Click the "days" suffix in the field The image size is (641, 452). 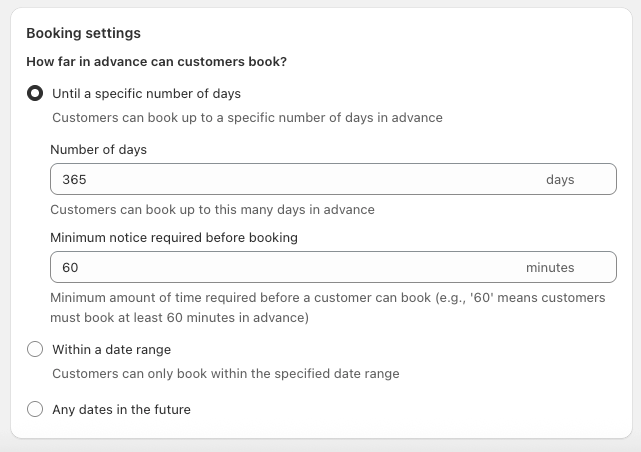(x=560, y=180)
